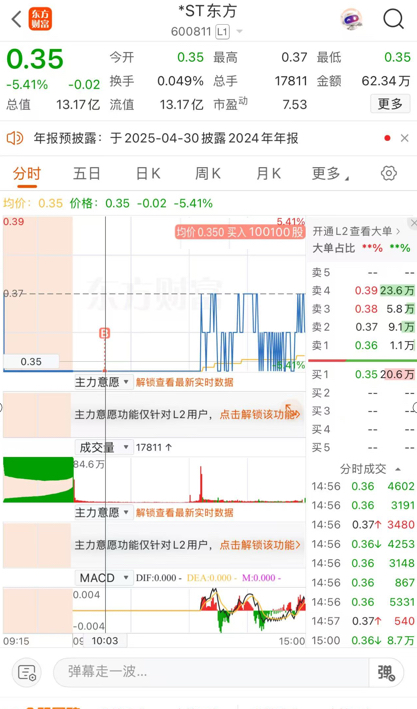Tap the 弹幕走一波 input field
This screenshot has height=709, width=417.
click(x=211, y=671)
